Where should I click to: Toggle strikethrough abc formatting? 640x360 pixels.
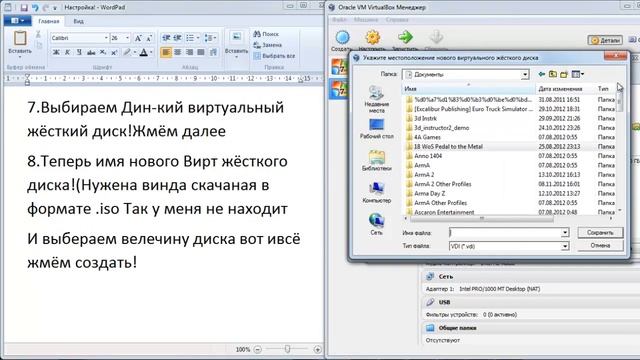point(91,52)
